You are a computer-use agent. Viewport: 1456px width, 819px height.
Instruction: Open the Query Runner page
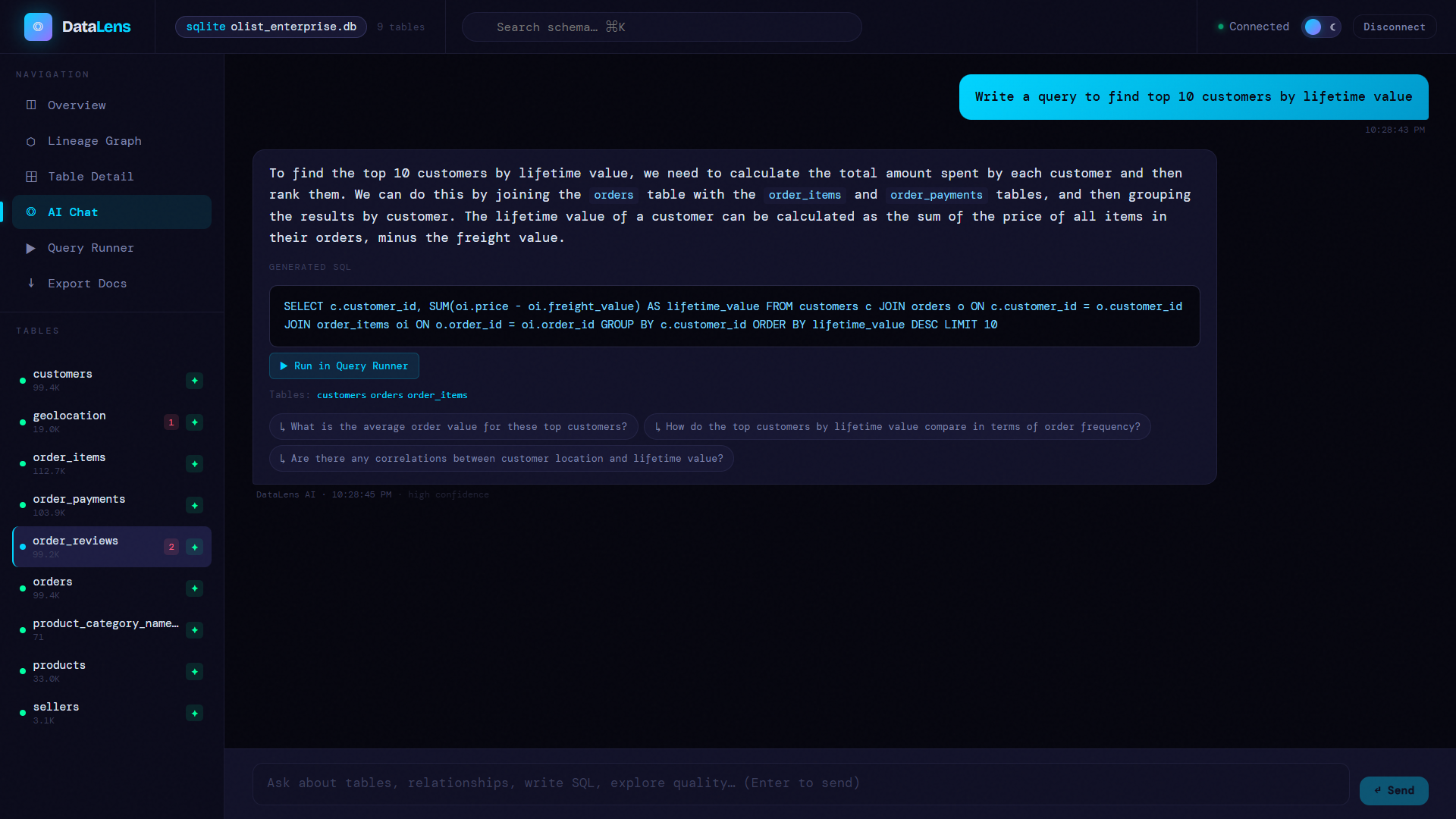pyautogui.click(x=111, y=248)
